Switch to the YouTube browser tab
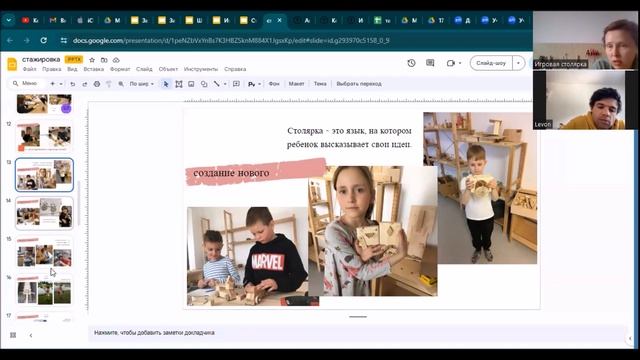640x360 pixels. 30,20
